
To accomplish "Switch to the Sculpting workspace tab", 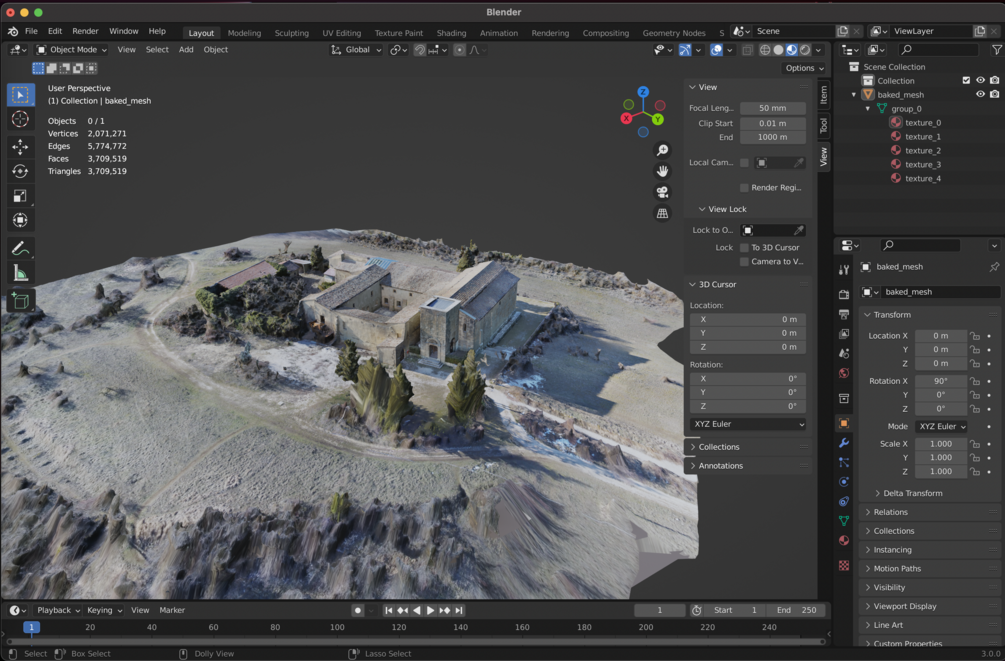I will click(x=291, y=33).
